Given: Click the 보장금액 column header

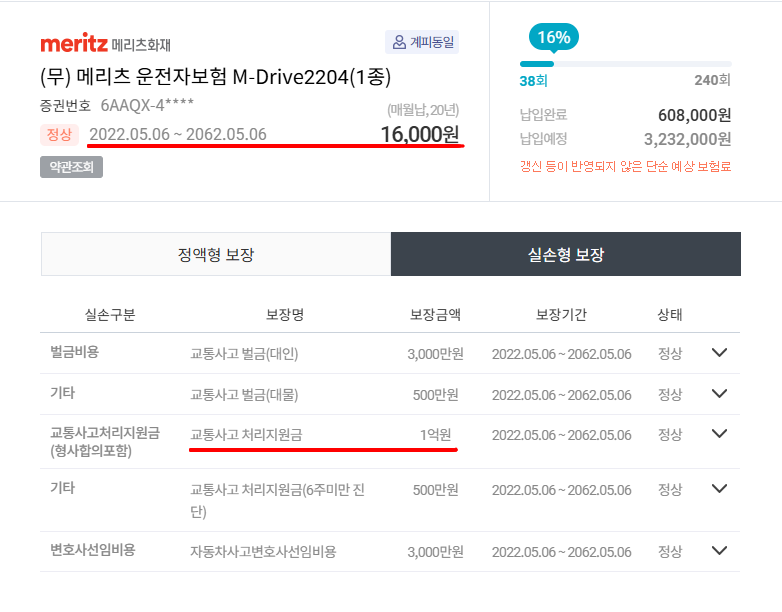Looking at the screenshot, I should pyautogui.click(x=435, y=315).
